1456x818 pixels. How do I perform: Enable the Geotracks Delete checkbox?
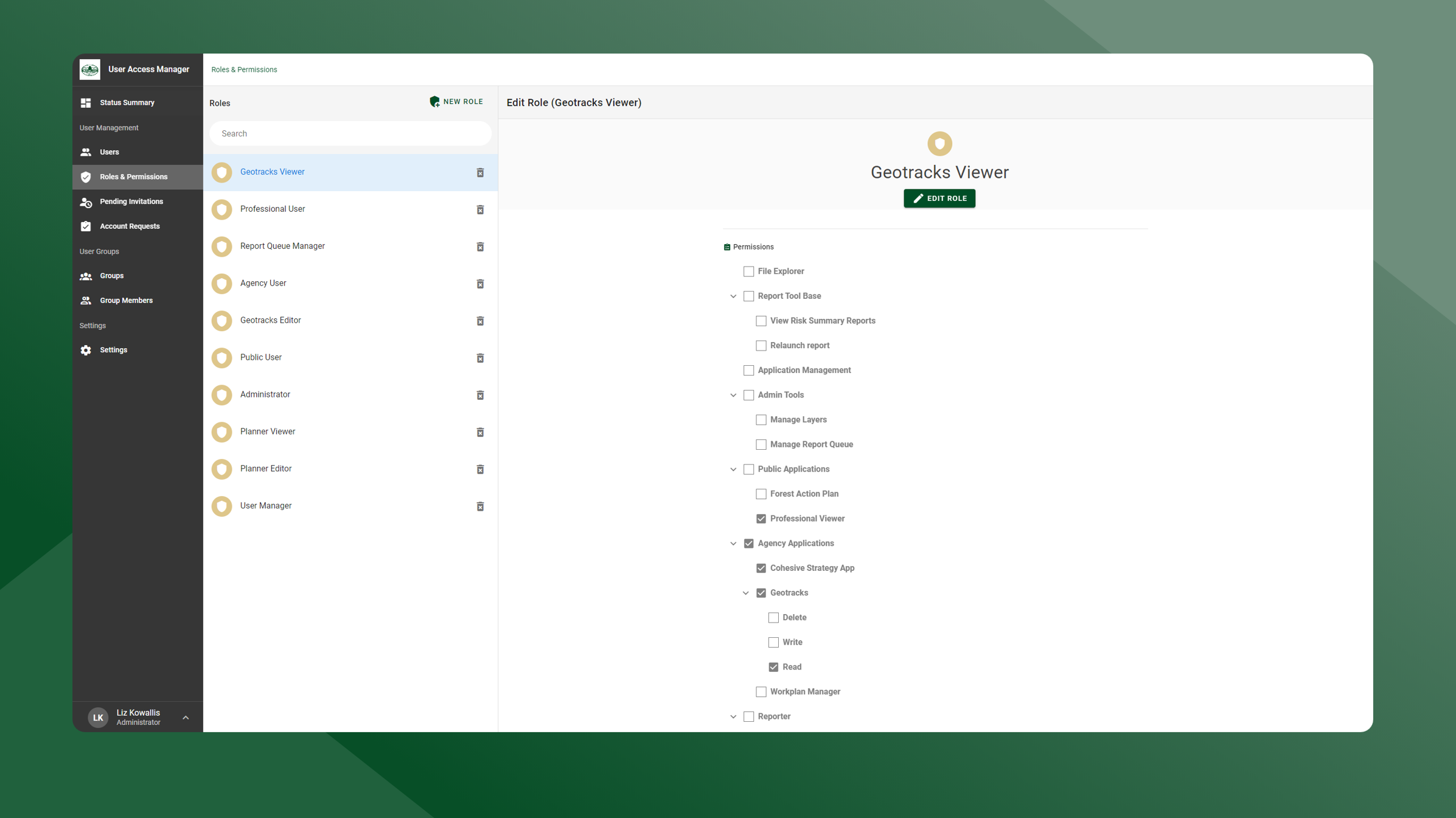[x=773, y=618]
